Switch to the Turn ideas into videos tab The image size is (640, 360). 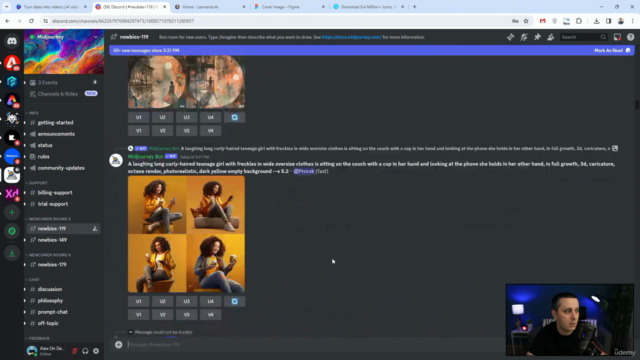coord(51,7)
